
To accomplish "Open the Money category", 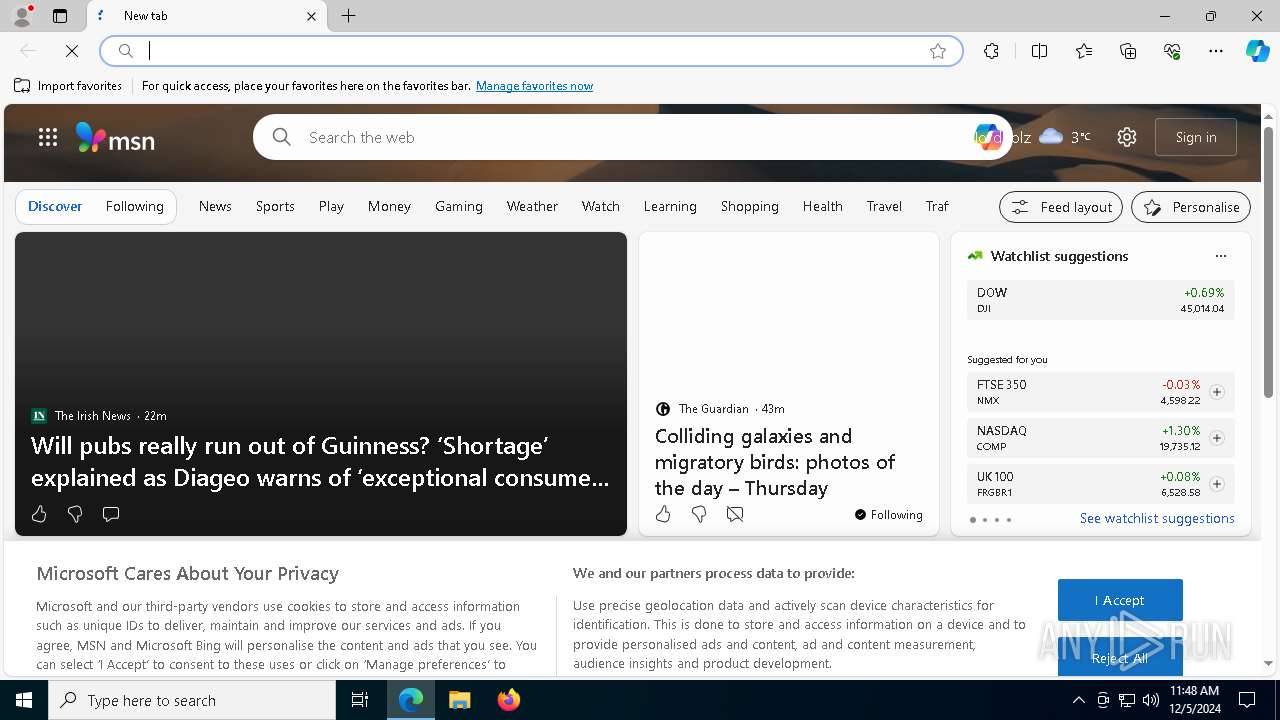I will [389, 206].
